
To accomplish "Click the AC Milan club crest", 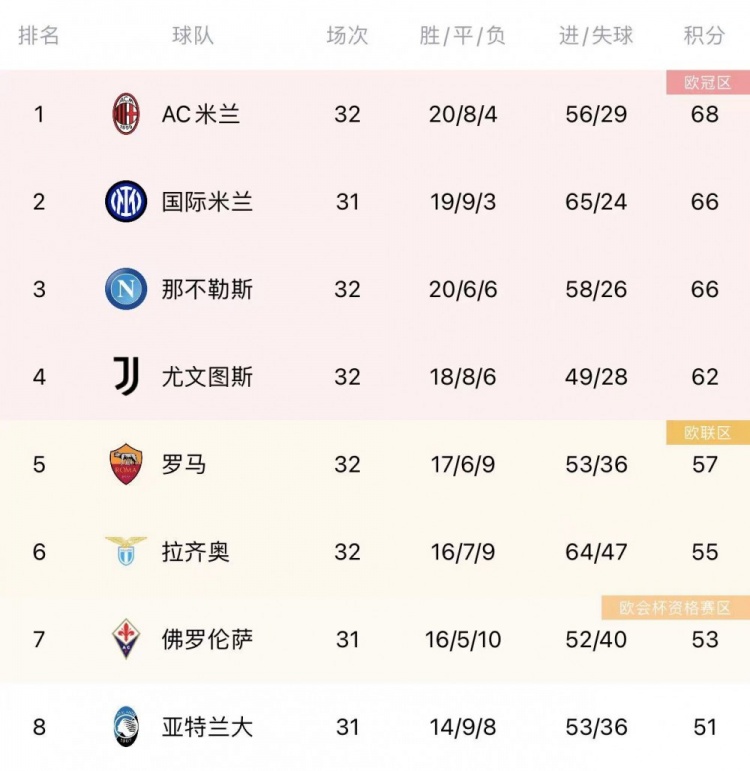I will click(x=126, y=114).
